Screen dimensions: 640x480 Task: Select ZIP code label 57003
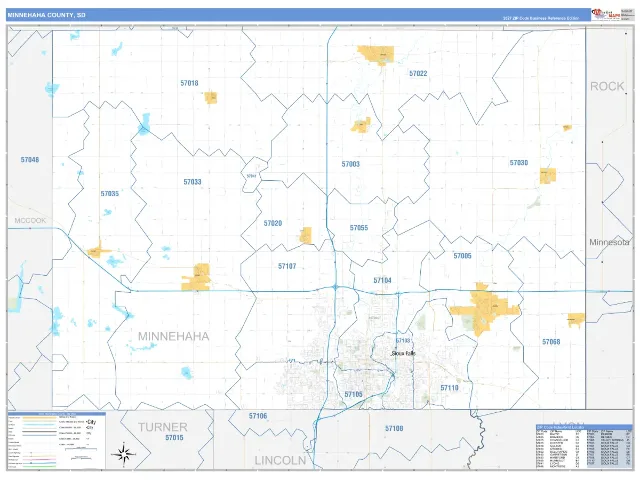click(x=351, y=164)
